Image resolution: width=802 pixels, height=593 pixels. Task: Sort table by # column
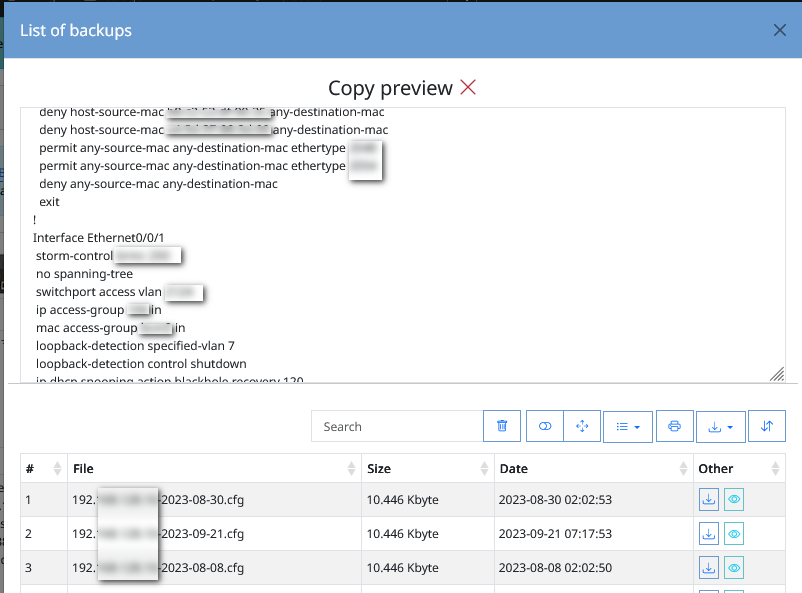pyautogui.click(x=44, y=468)
